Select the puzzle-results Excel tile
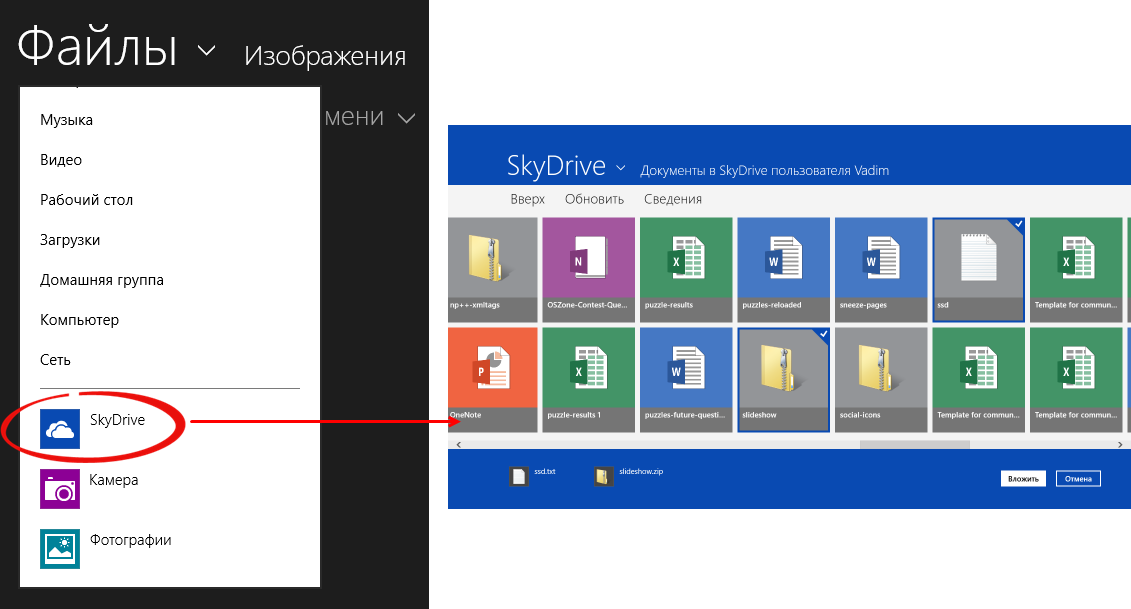 pyautogui.click(x=686, y=269)
